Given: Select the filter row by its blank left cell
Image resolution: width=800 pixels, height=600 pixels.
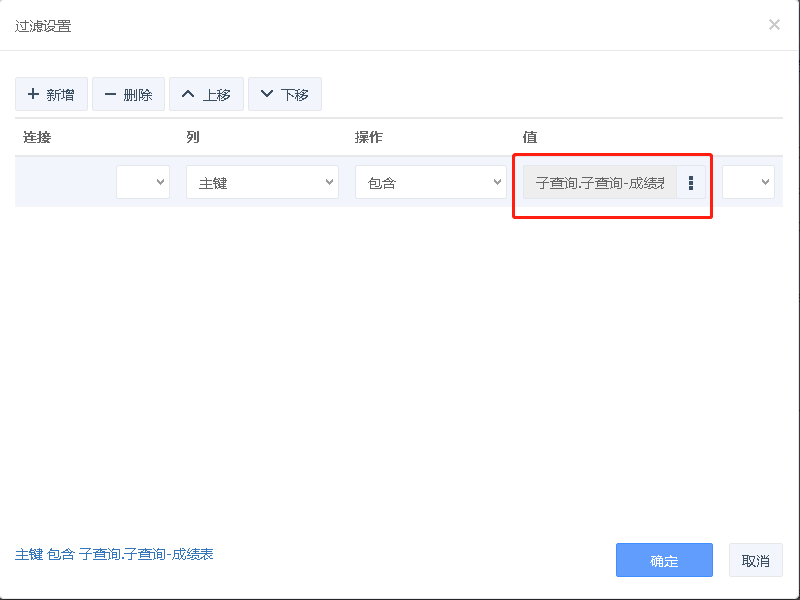Looking at the screenshot, I should pos(62,183).
